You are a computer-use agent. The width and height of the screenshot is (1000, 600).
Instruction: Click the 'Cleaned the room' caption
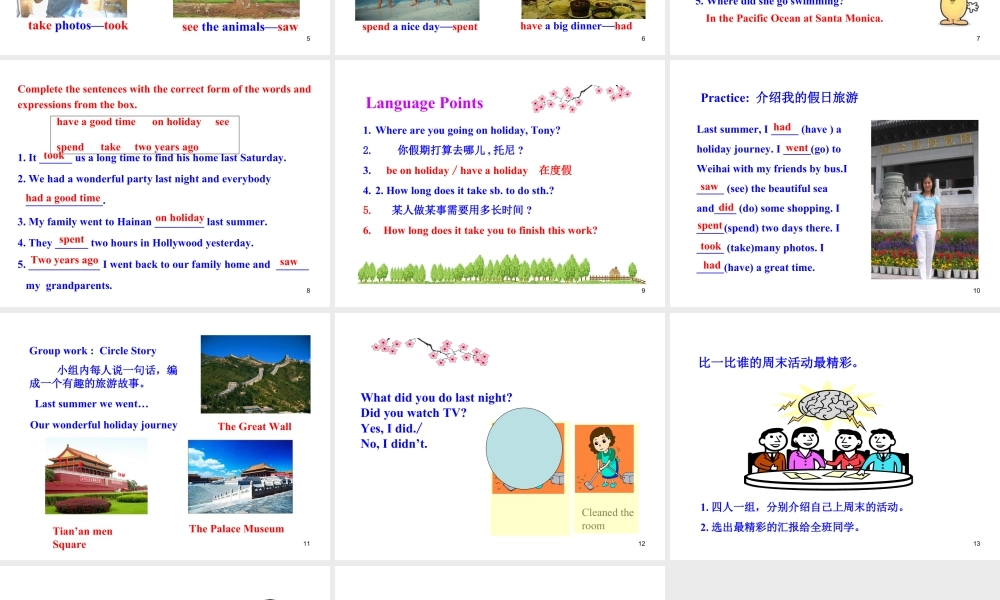(607, 519)
